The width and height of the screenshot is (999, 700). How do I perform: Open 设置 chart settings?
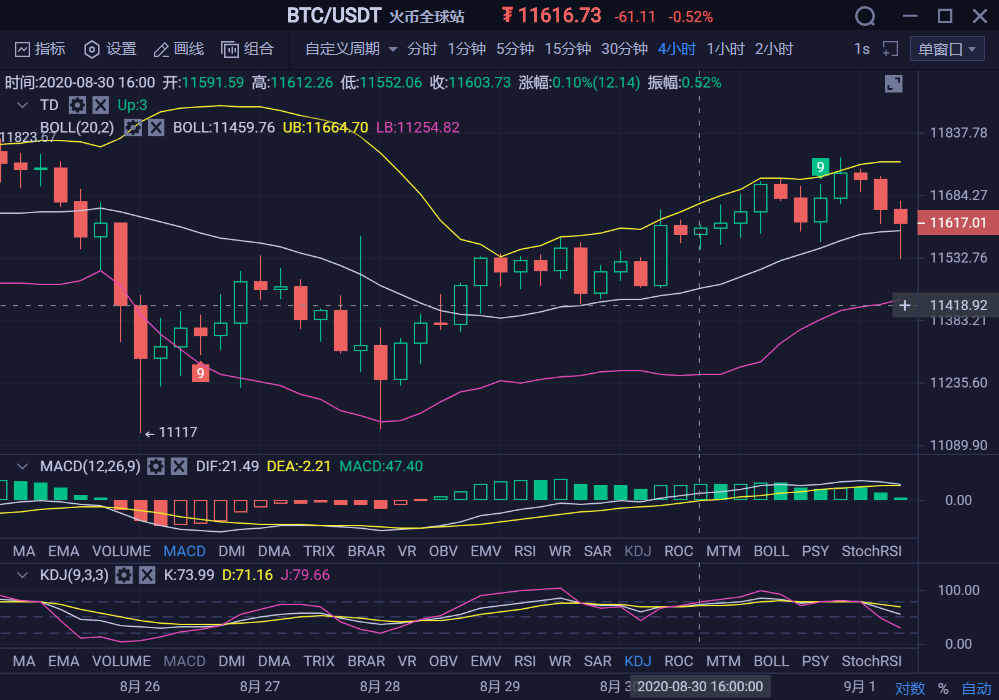click(x=110, y=49)
